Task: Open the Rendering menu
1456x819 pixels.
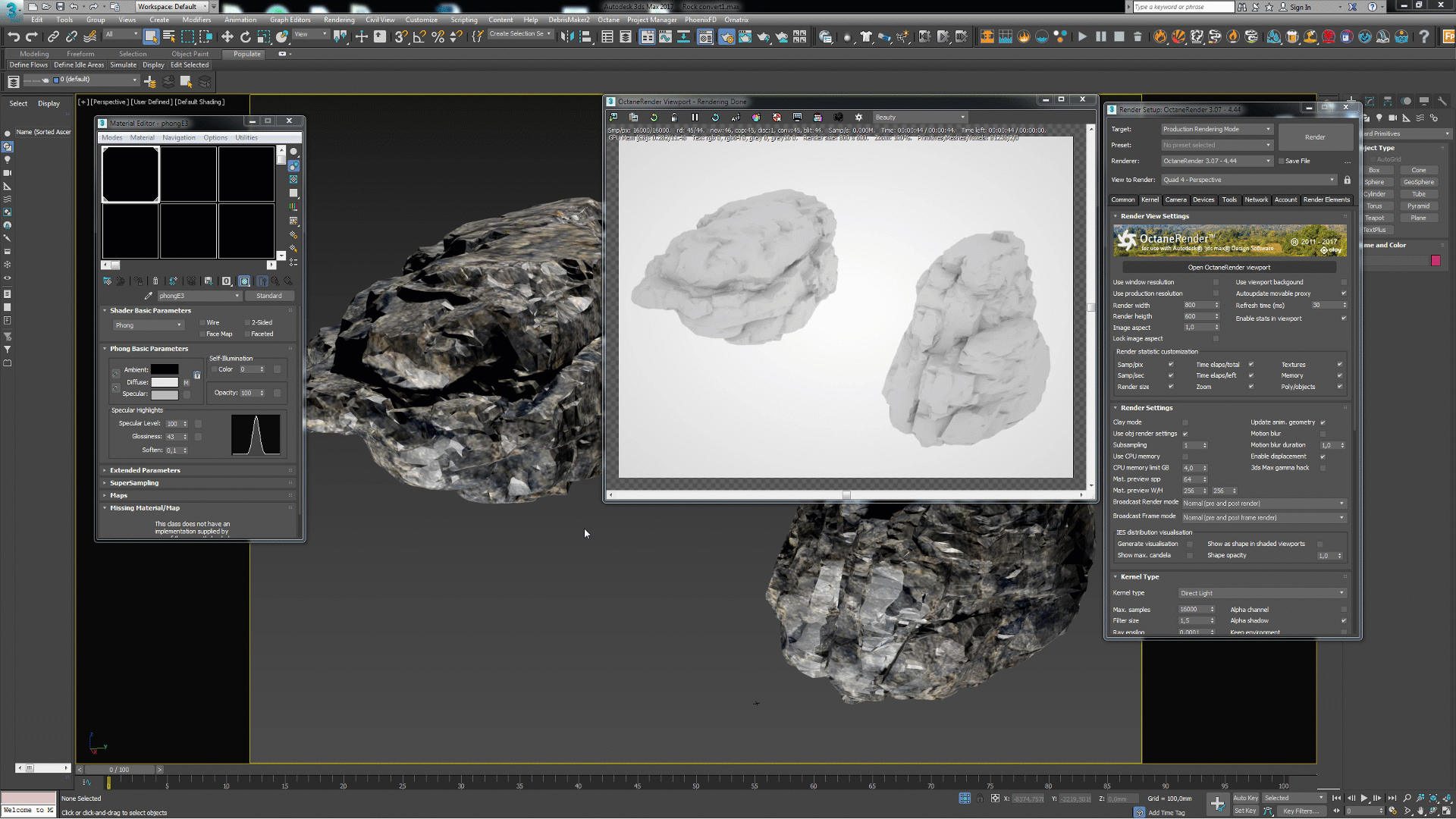Action: tap(338, 20)
